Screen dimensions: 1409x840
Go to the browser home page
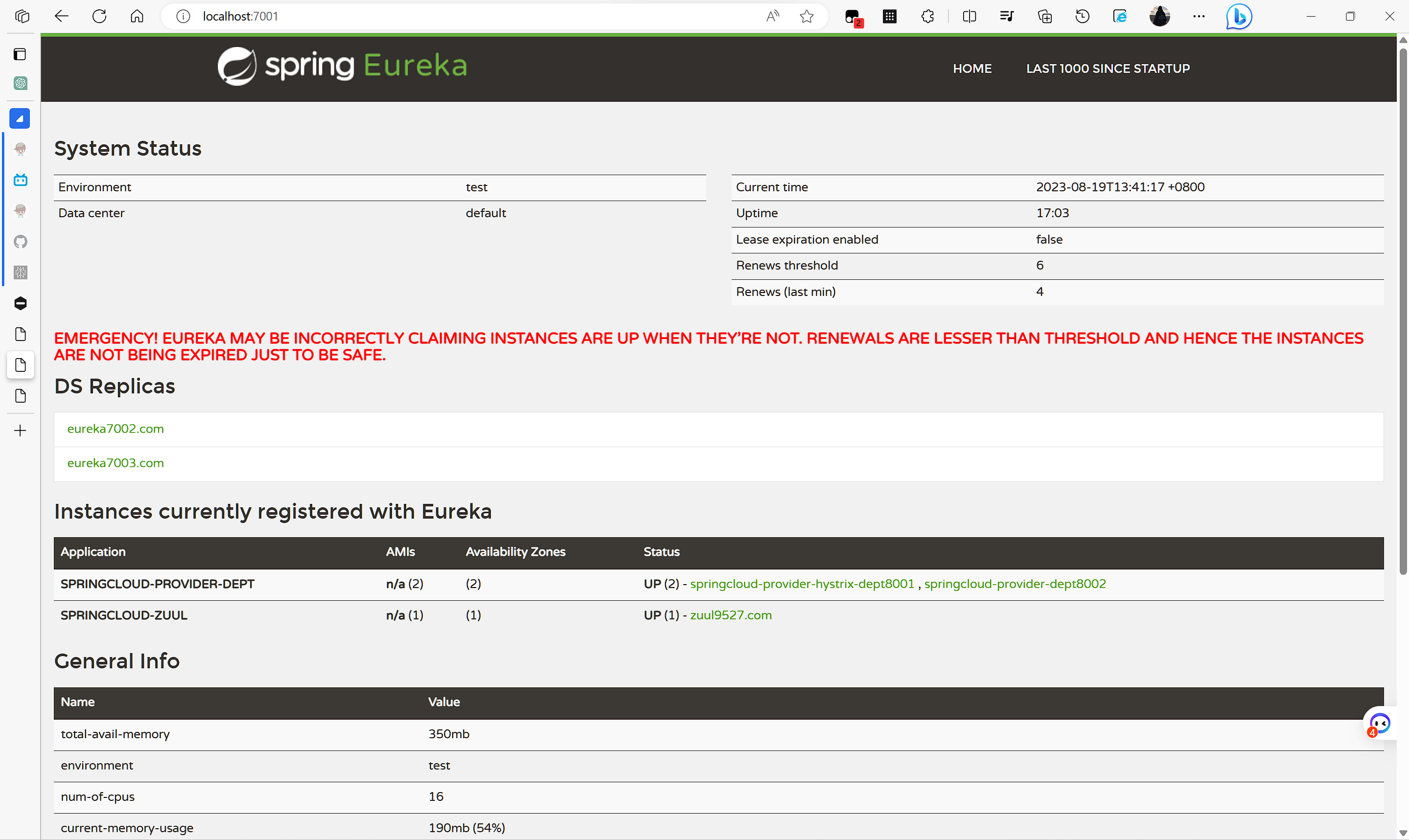pos(137,17)
